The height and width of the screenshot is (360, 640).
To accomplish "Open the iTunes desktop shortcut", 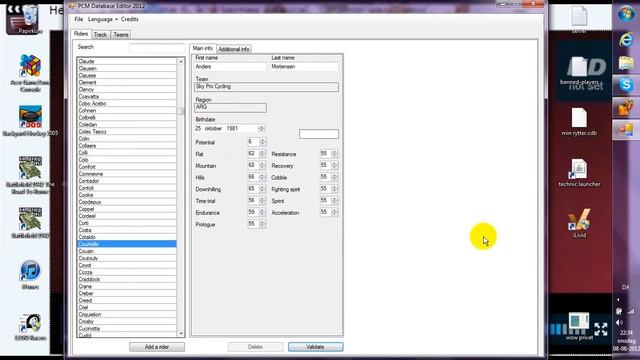I will pyautogui.click(x=30, y=271).
